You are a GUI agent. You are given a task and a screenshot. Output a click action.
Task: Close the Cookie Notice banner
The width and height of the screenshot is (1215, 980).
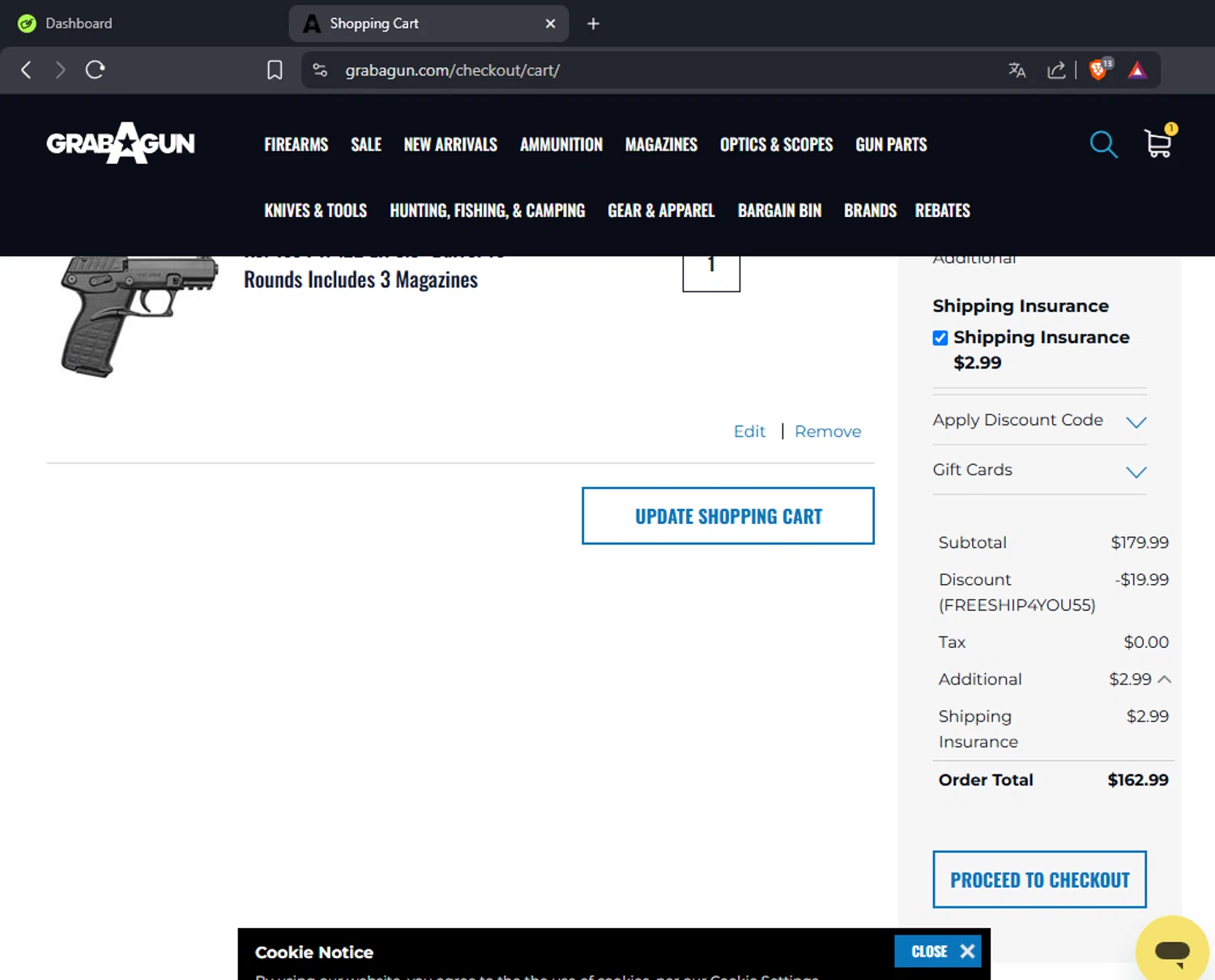[938, 951]
